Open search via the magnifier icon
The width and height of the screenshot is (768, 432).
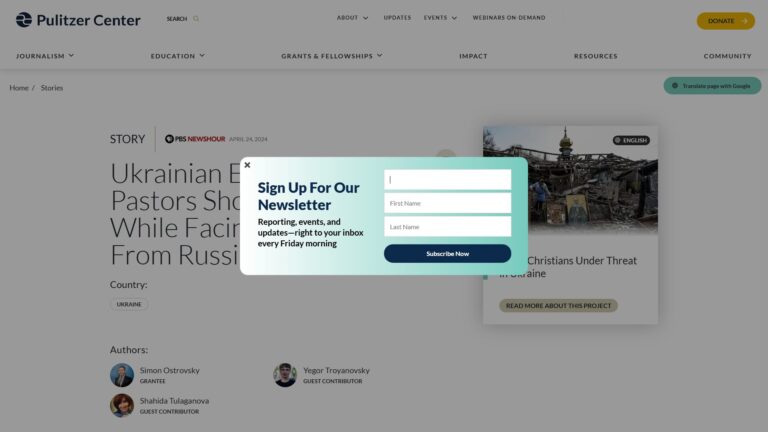[x=196, y=19]
